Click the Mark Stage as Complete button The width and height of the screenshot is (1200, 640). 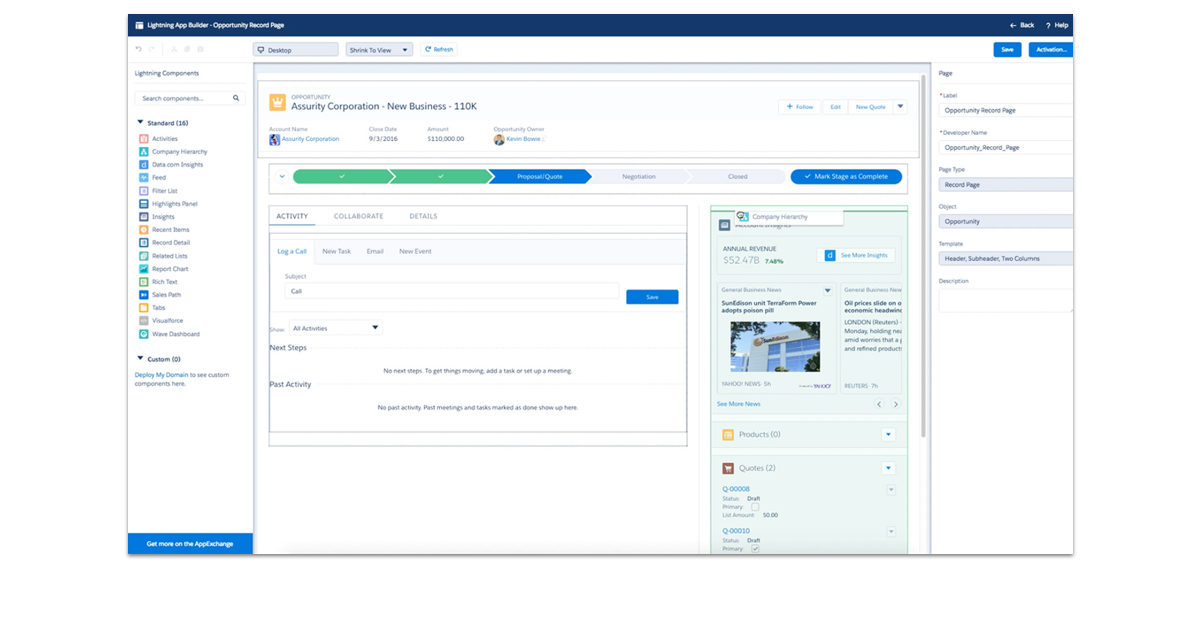click(846, 176)
